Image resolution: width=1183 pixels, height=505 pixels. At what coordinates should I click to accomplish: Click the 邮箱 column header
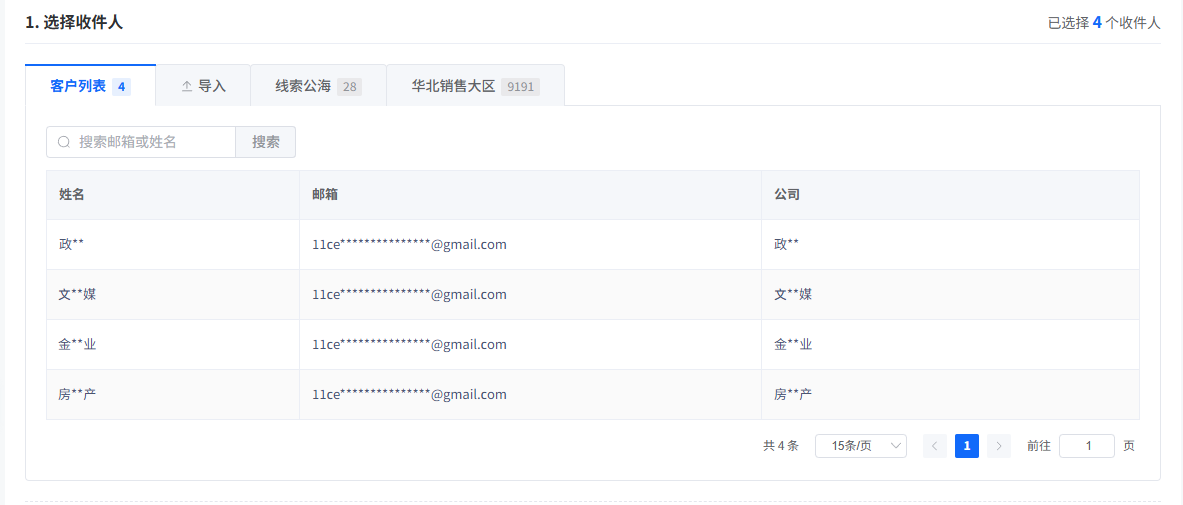[325, 195]
